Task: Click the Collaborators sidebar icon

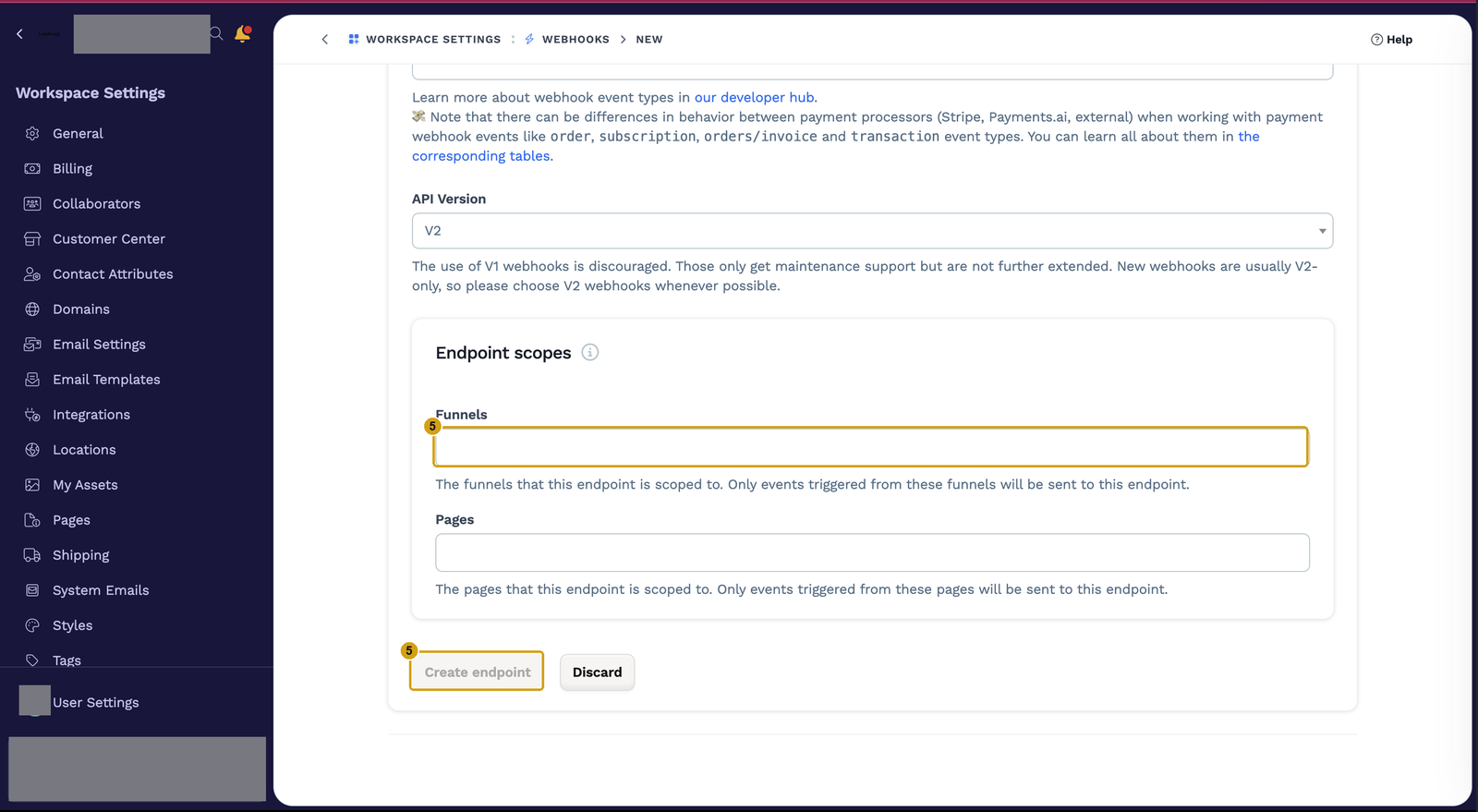Action: pos(32,203)
